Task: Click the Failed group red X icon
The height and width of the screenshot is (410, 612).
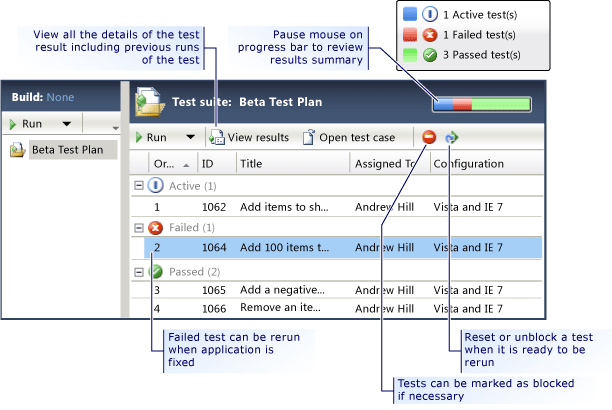Action: click(x=155, y=227)
